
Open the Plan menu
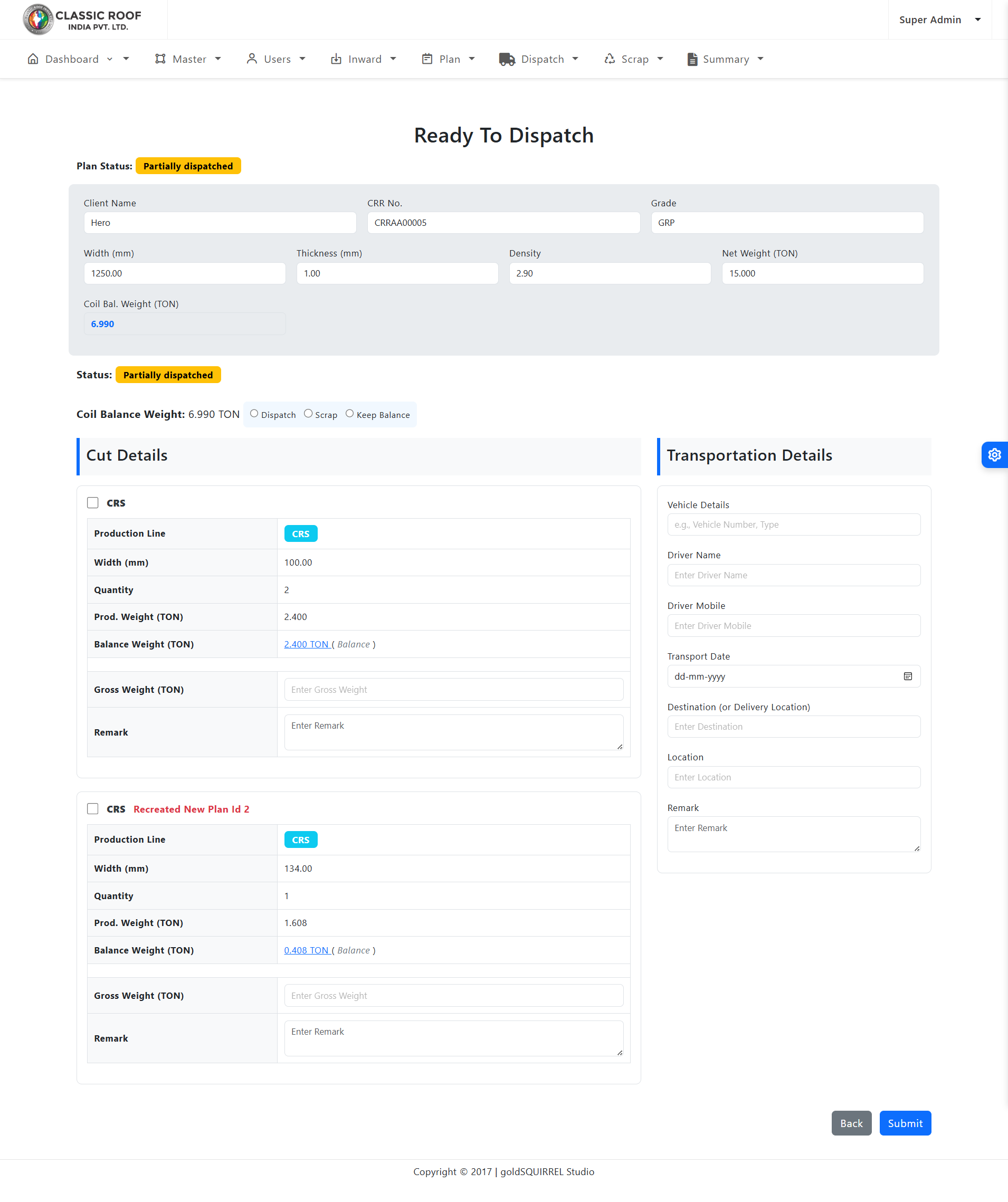tap(449, 59)
